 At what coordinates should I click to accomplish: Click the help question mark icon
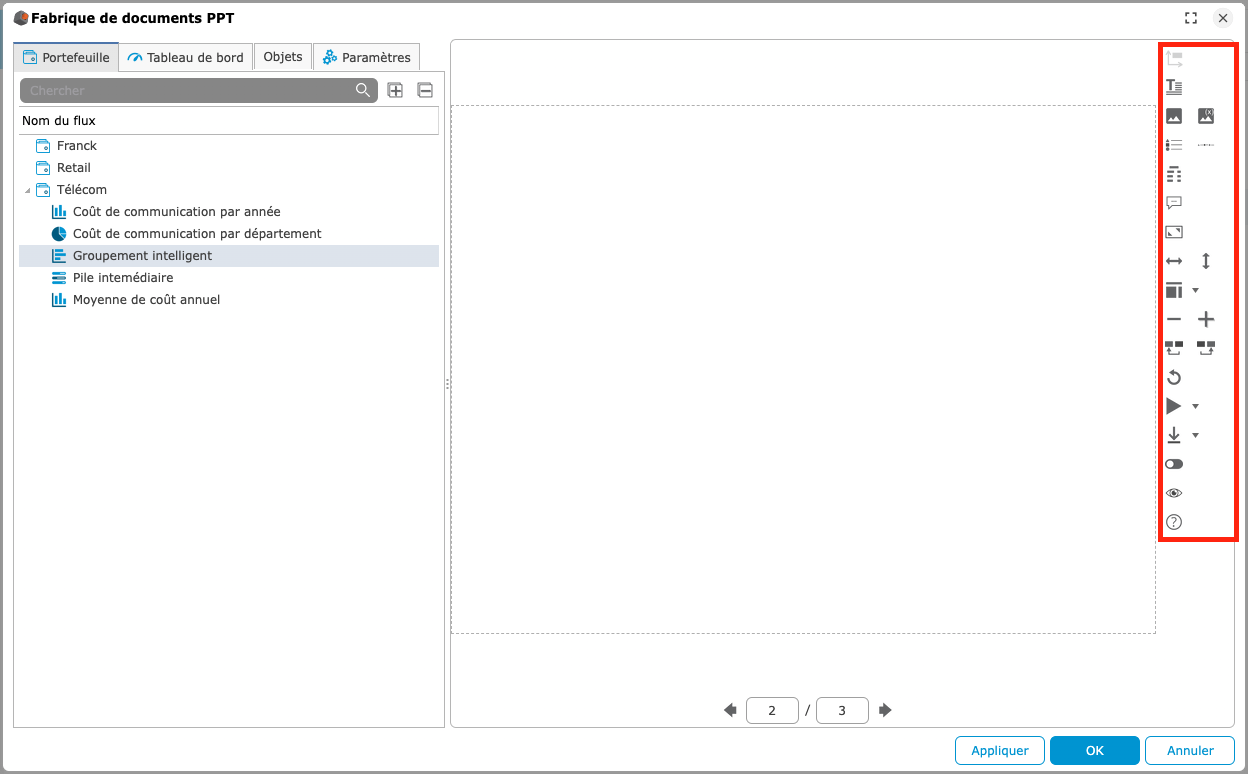click(x=1174, y=522)
